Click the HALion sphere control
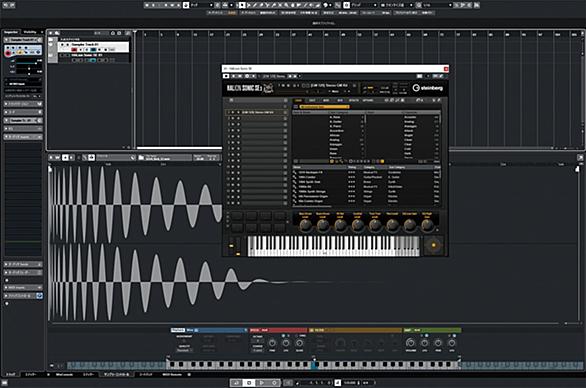 [434, 245]
